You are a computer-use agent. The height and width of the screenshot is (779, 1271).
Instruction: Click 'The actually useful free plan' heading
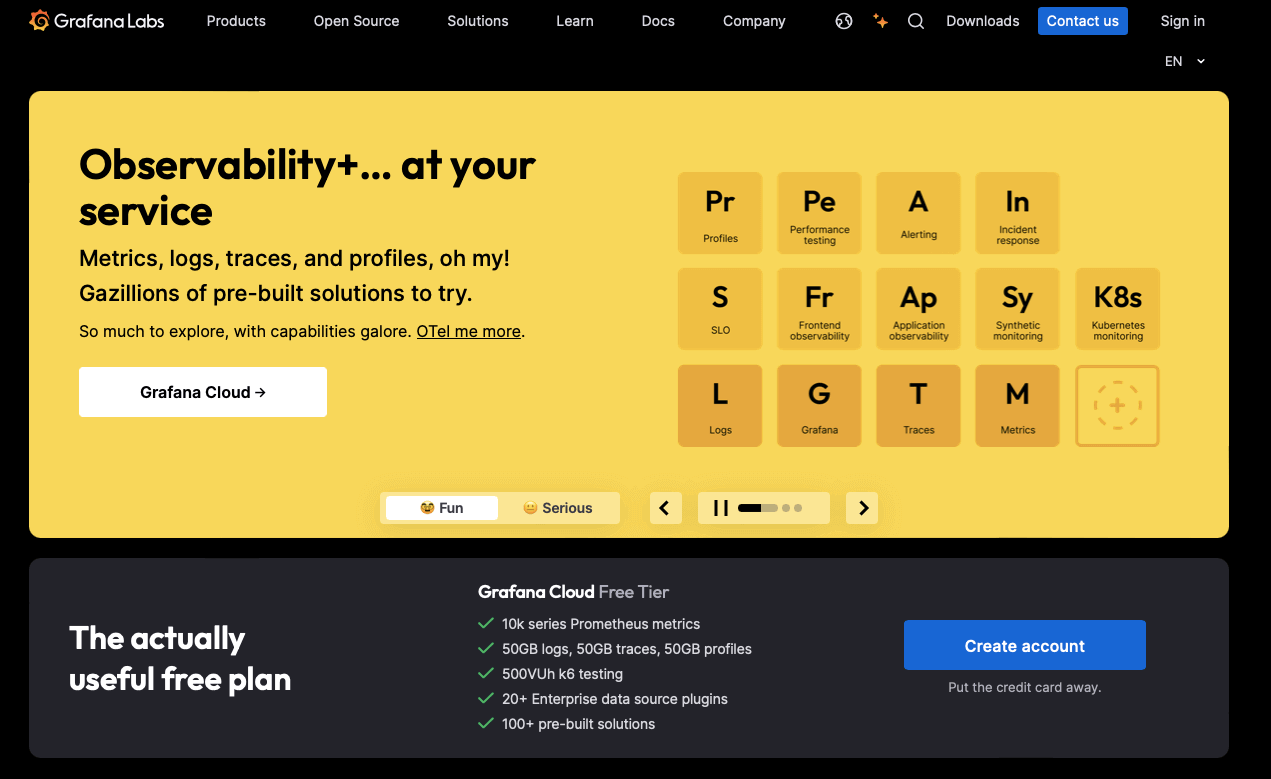tap(180, 658)
